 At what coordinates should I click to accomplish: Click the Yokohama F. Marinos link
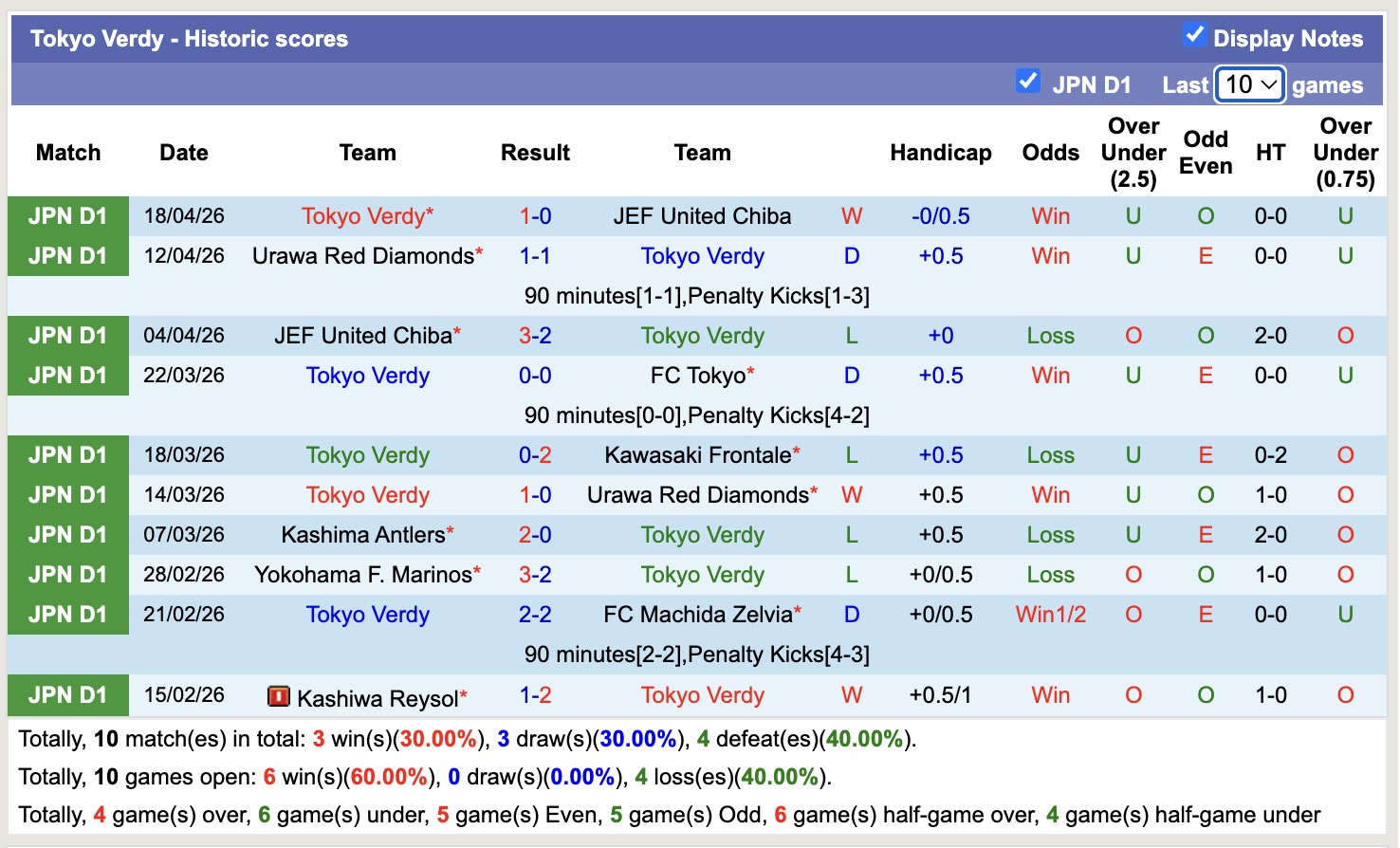[x=363, y=574]
